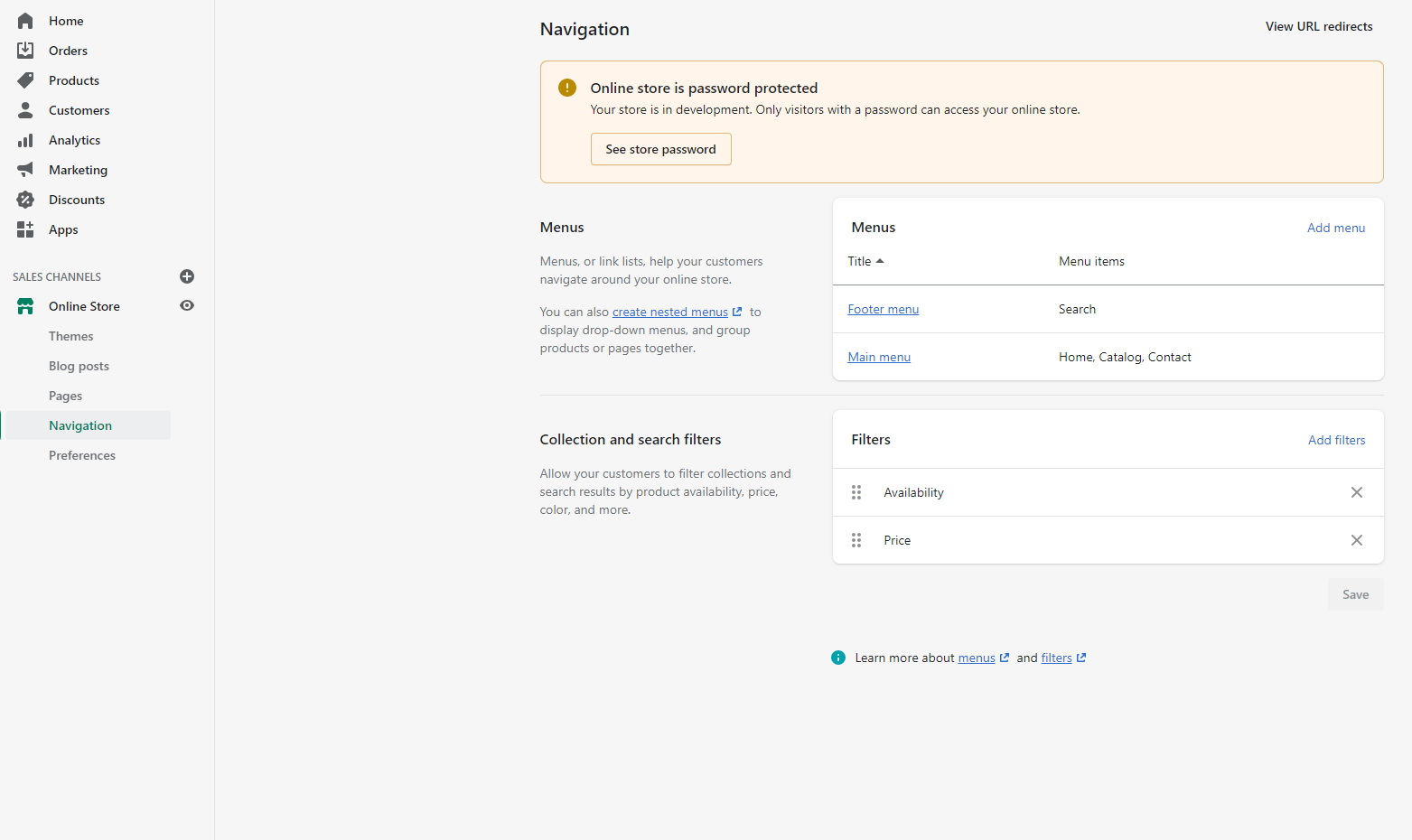The width and height of the screenshot is (1412, 840).
Task: Switch to the Preferences section
Action: [x=82, y=455]
